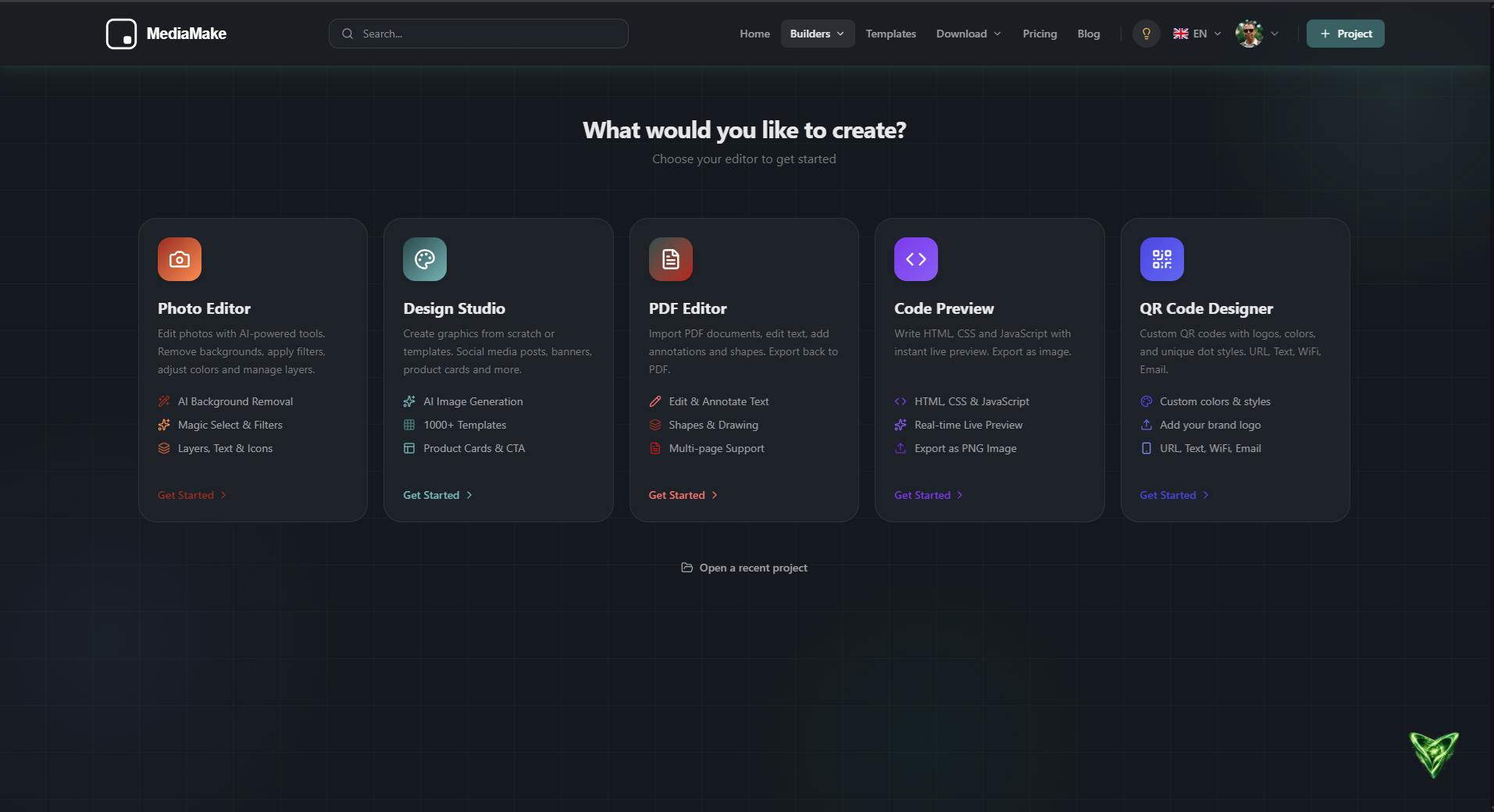The width and height of the screenshot is (1494, 812).
Task: Click the AI Image Generation sparkle icon
Action: (409, 401)
